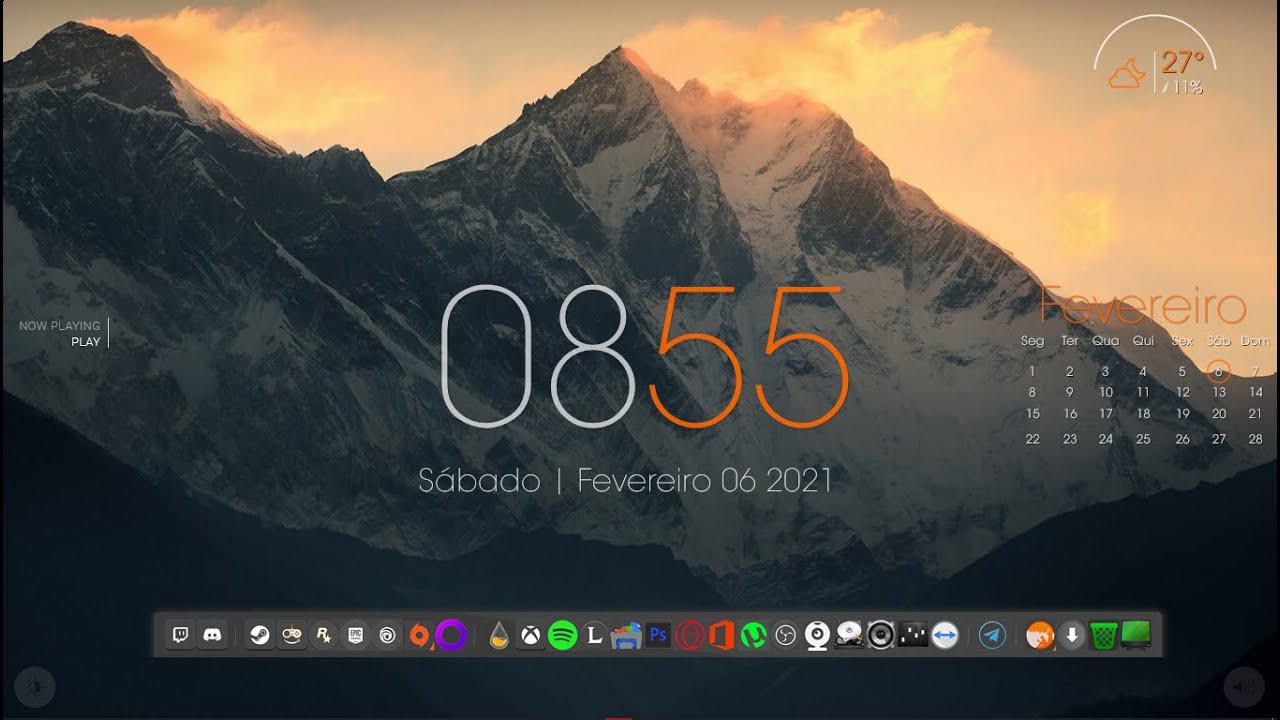Image resolution: width=1280 pixels, height=720 pixels.
Task: Open the black mixer levels icon
Action: pos(913,634)
